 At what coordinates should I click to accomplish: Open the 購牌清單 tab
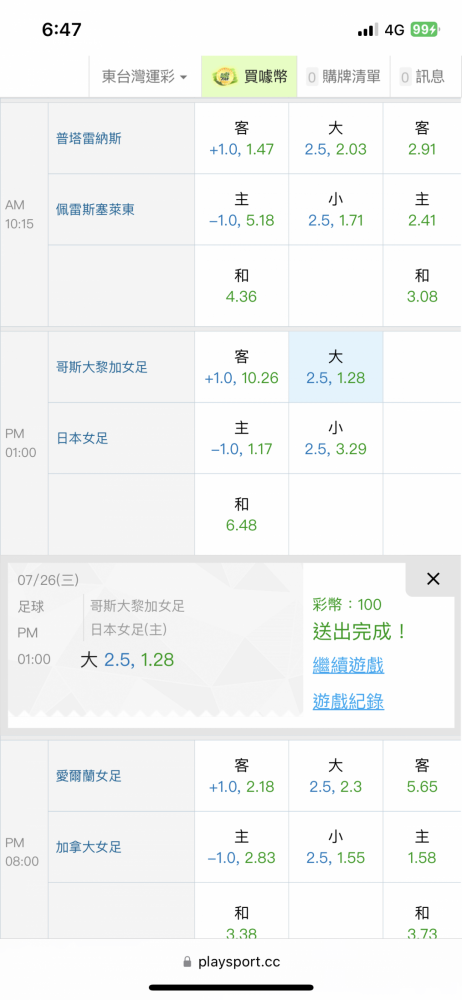pos(343,77)
